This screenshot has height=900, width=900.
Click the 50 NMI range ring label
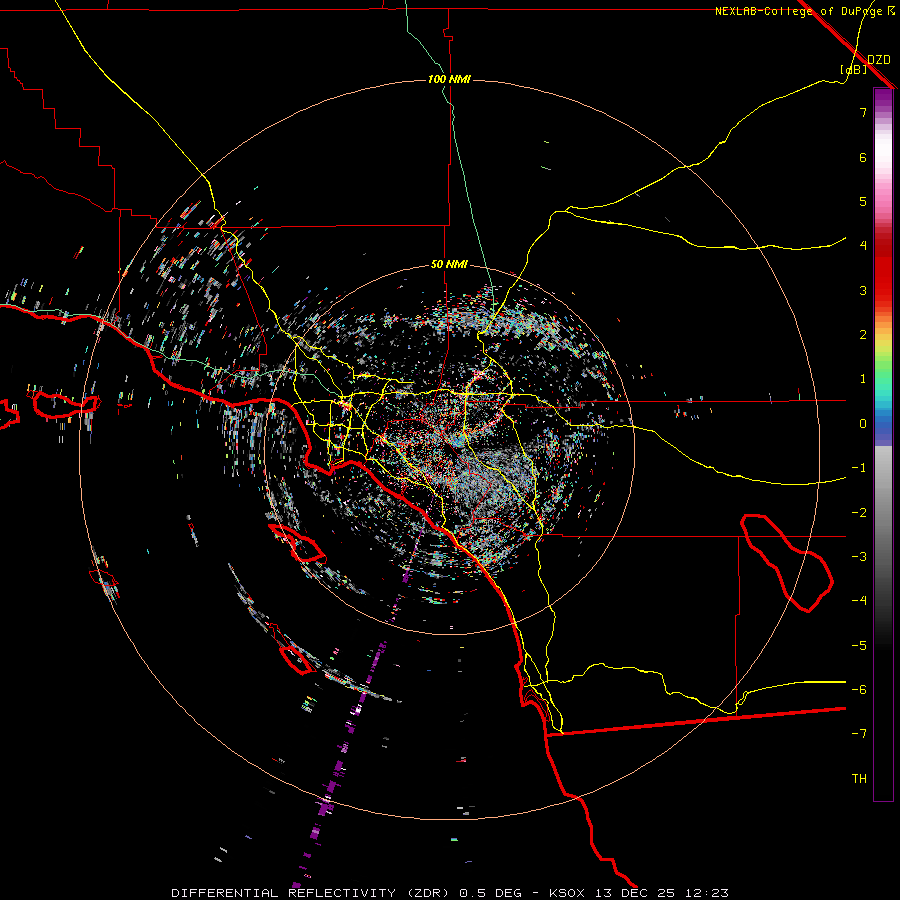coord(449,265)
